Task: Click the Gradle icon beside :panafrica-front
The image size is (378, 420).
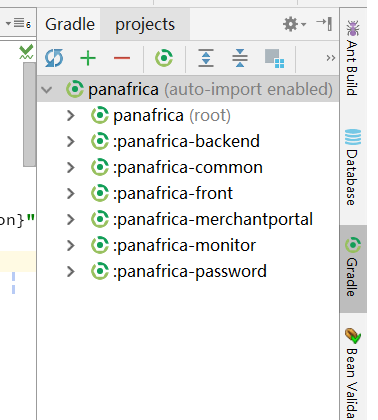Action: click(x=100, y=193)
